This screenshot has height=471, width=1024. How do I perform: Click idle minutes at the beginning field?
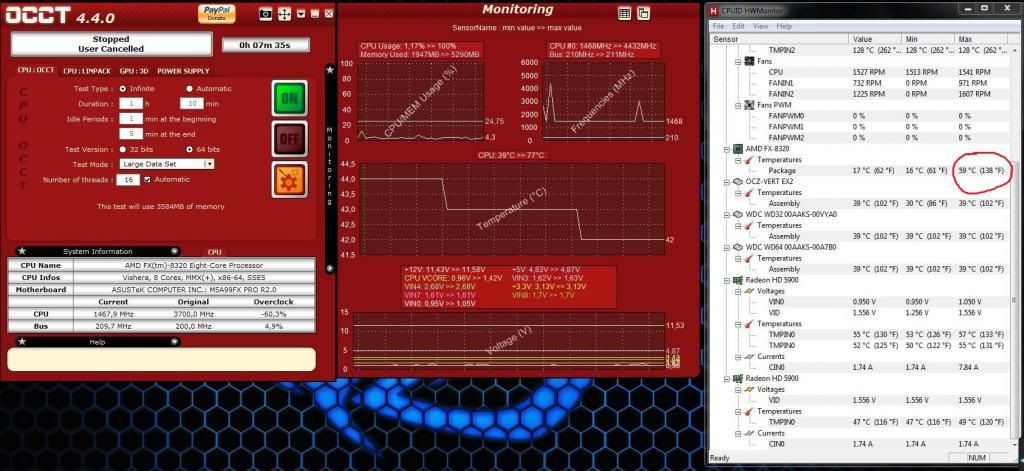click(x=131, y=119)
